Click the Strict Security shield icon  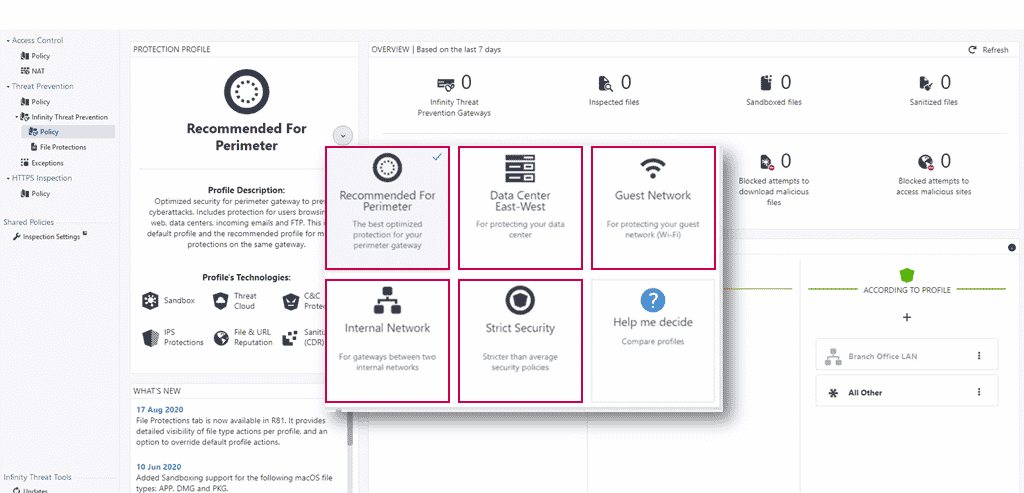click(x=520, y=300)
